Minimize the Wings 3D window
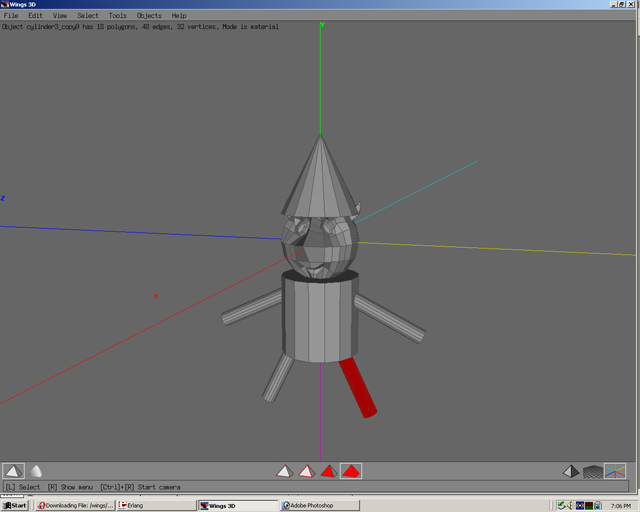Image resolution: width=640 pixels, height=512 pixels. click(x=613, y=4)
